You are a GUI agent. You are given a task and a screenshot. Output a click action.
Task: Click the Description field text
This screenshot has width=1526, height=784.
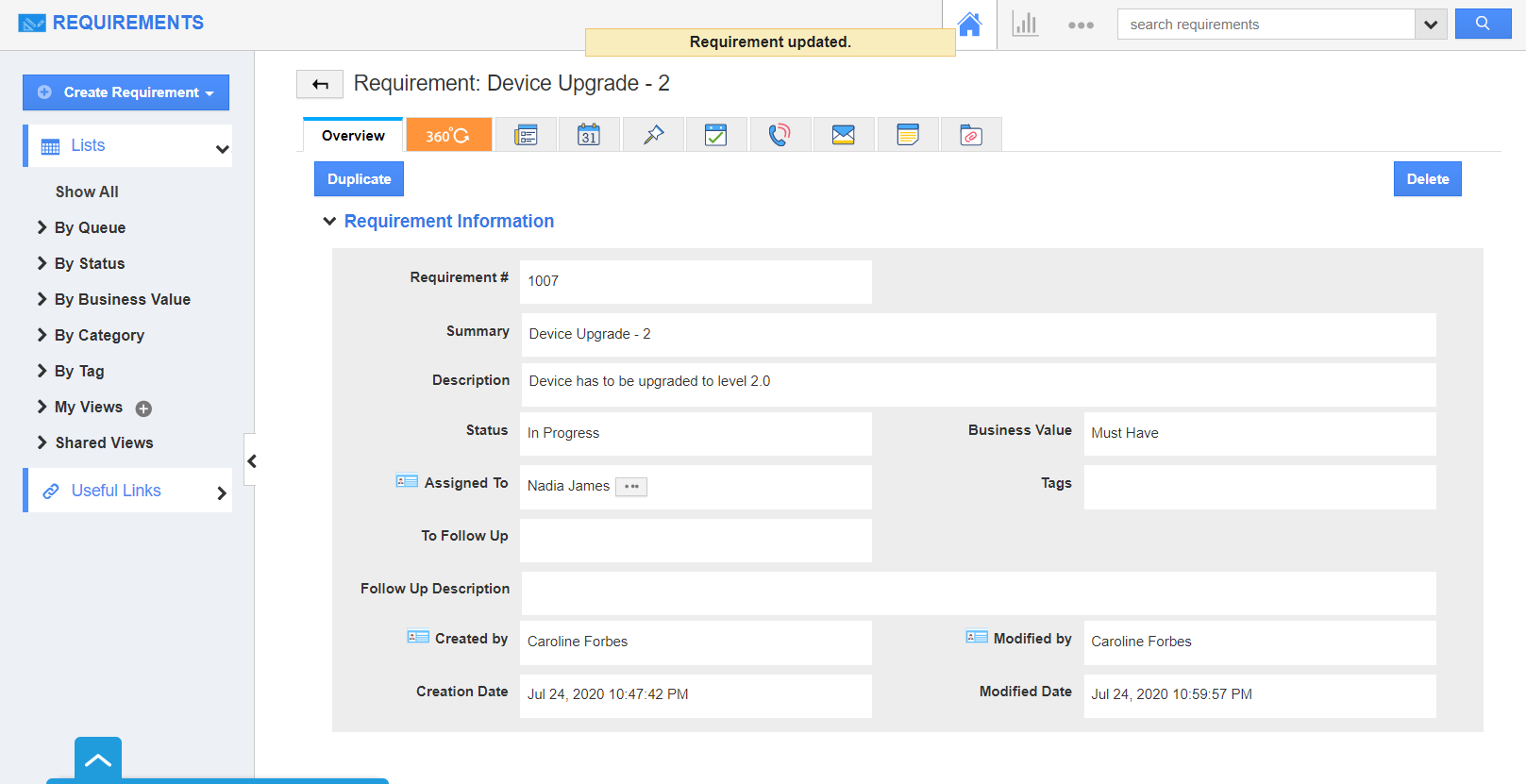click(x=649, y=381)
